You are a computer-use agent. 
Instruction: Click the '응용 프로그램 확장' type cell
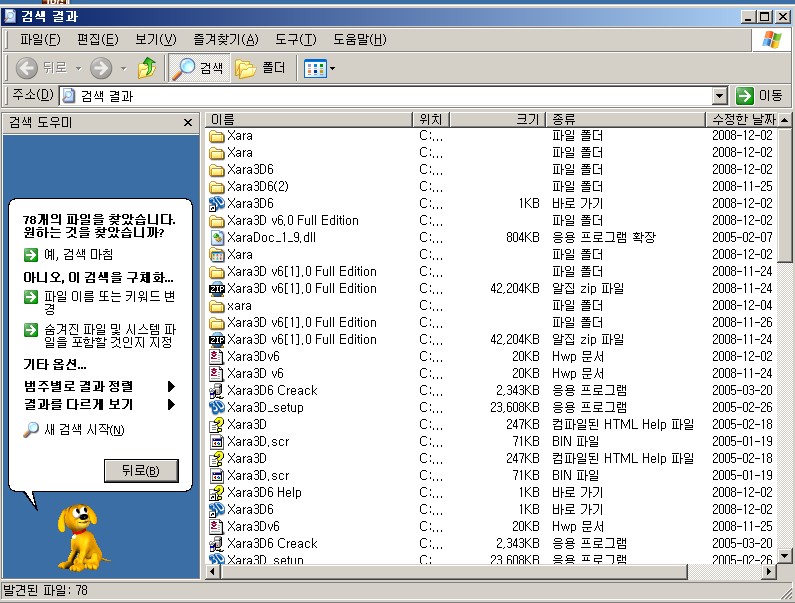[x=604, y=237]
